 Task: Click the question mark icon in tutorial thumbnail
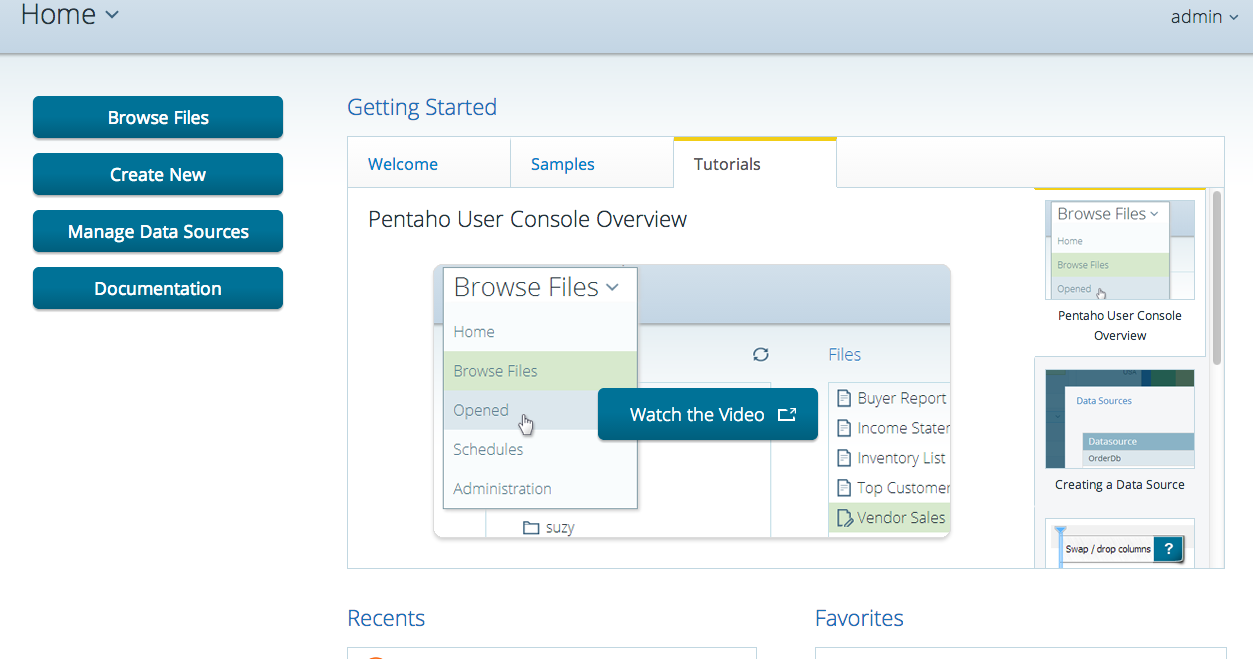(1168, 549)
